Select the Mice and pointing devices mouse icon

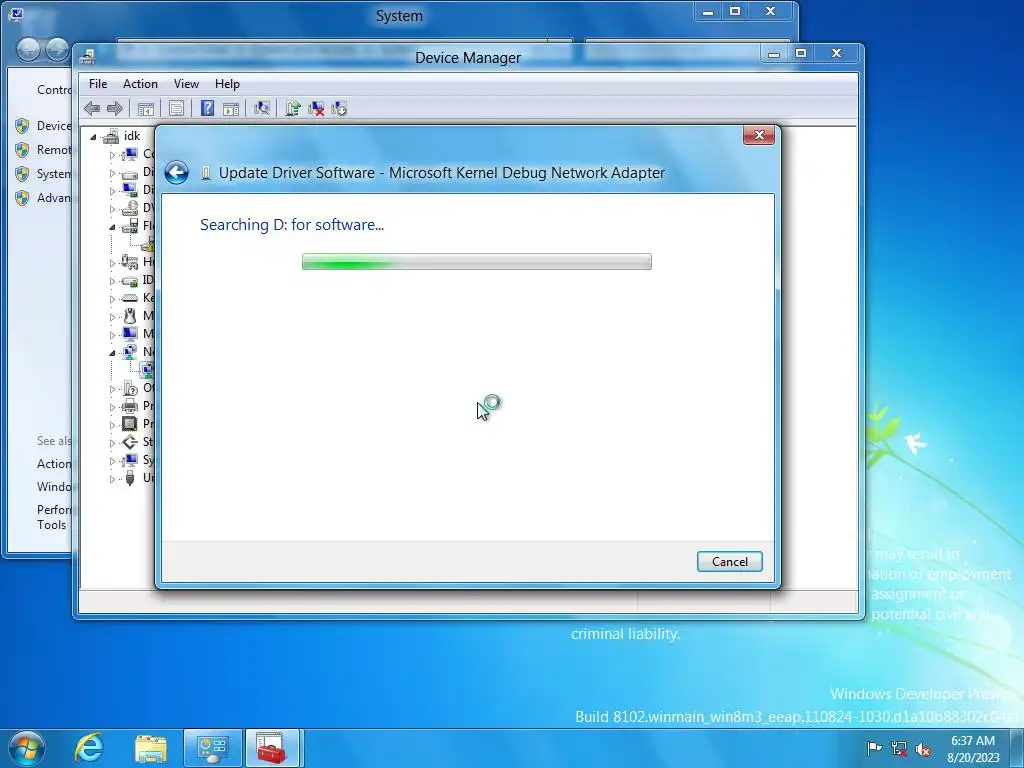pyautogui.click(x=130, y=316)
